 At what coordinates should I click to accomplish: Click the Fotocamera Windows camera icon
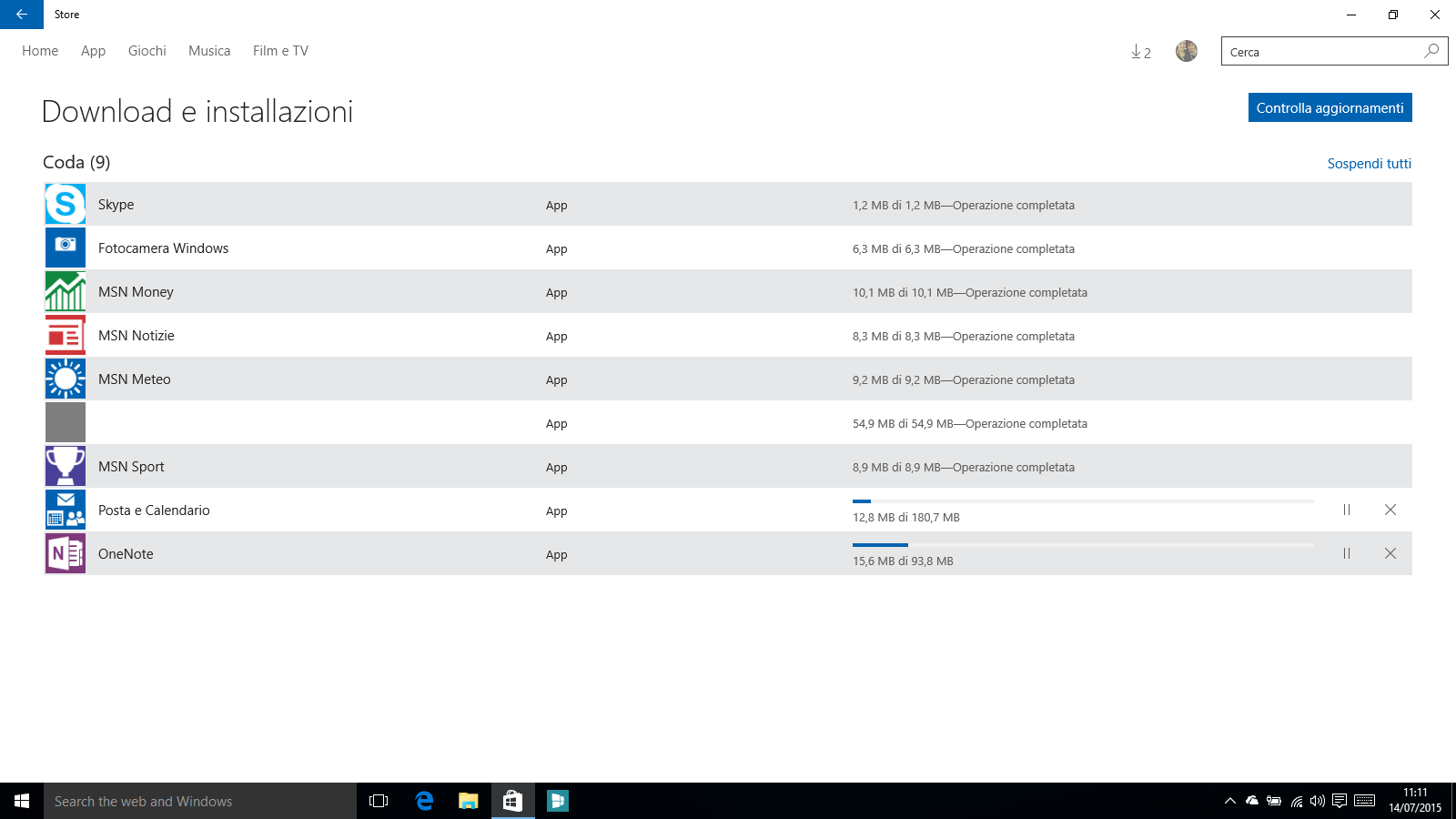coord(66,248)
